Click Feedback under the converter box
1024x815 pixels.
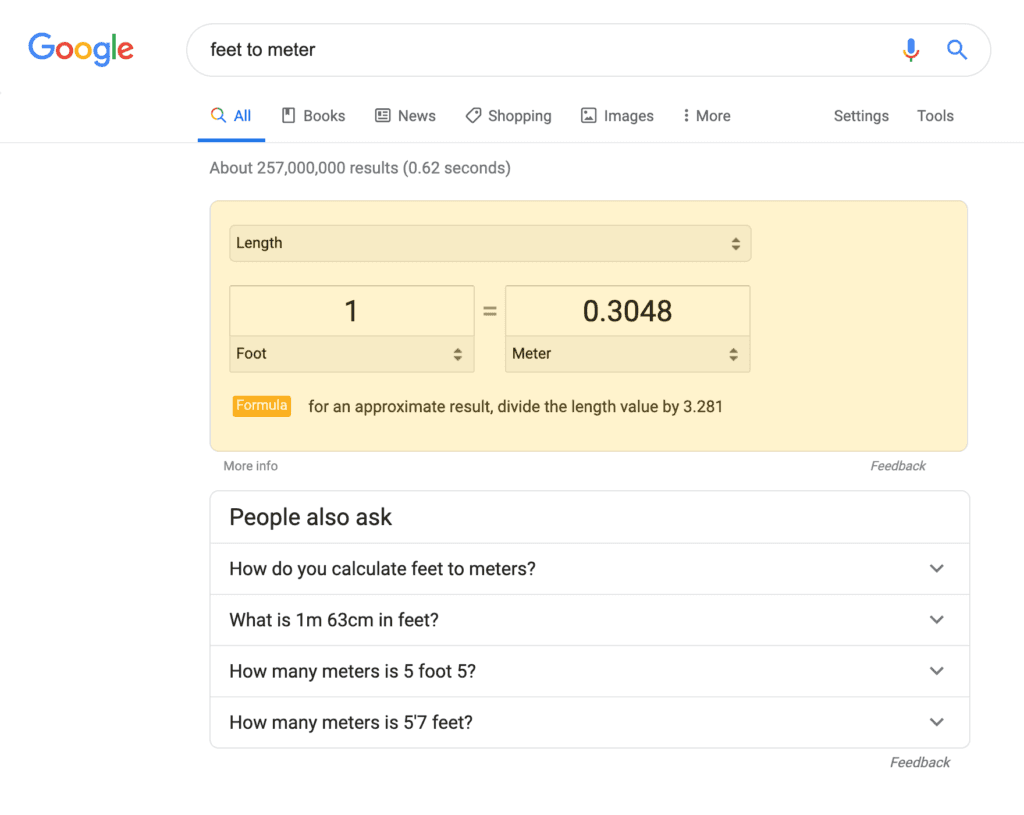tap(898, 466)
